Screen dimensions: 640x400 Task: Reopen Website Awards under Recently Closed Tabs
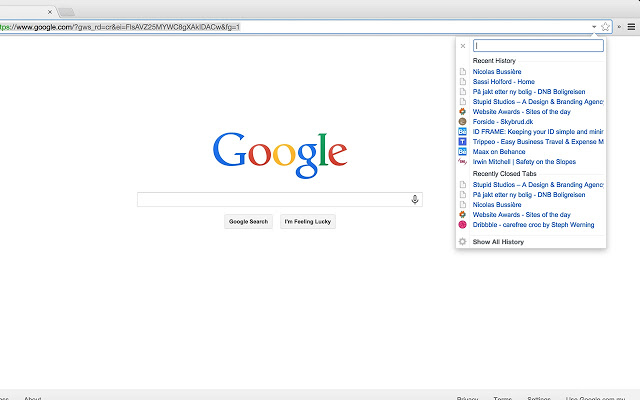(x=522, y=215)
